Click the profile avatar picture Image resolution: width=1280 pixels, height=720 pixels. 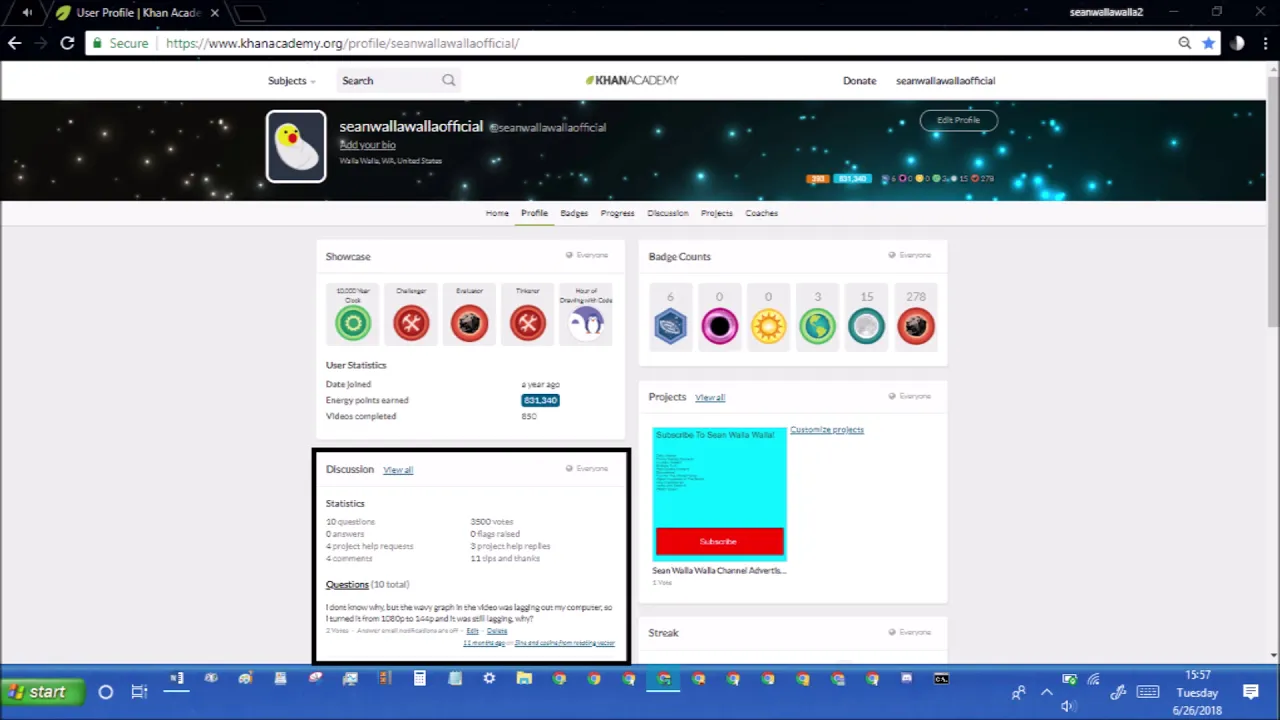point(296,146)
